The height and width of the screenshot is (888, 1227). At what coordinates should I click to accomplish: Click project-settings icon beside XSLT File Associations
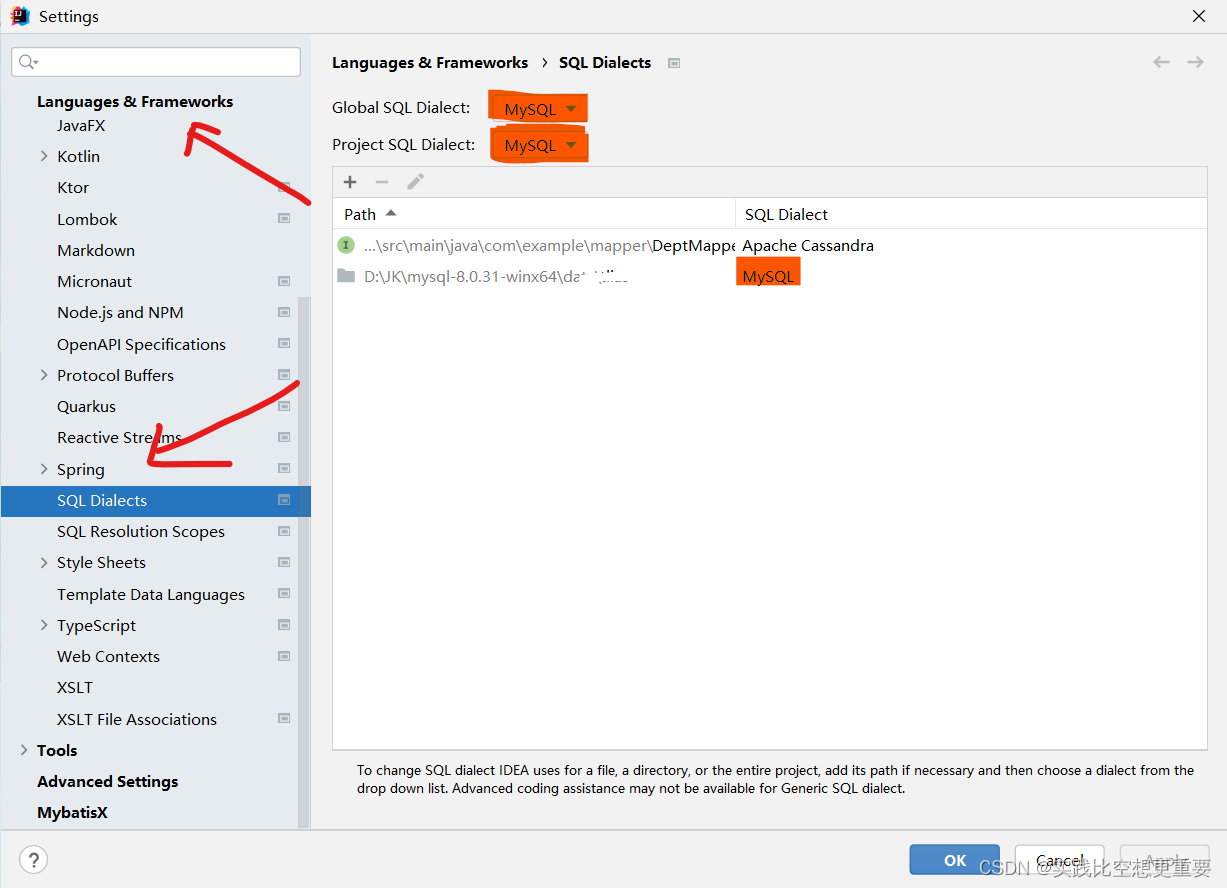tap(284, 719)
